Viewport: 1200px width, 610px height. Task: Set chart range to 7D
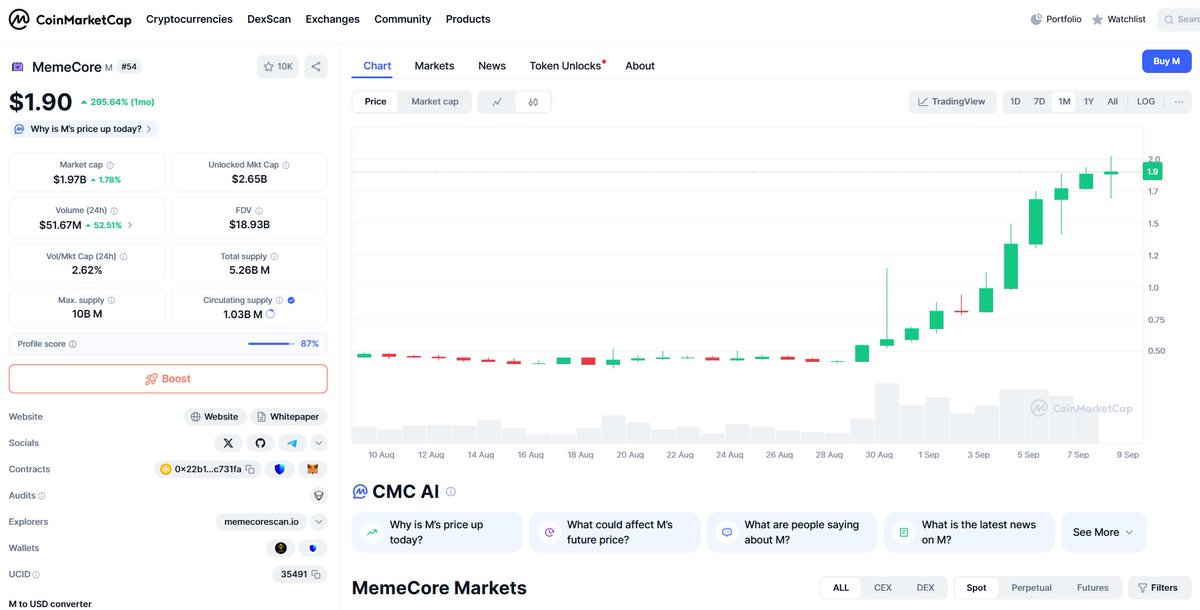[1040, 101]
